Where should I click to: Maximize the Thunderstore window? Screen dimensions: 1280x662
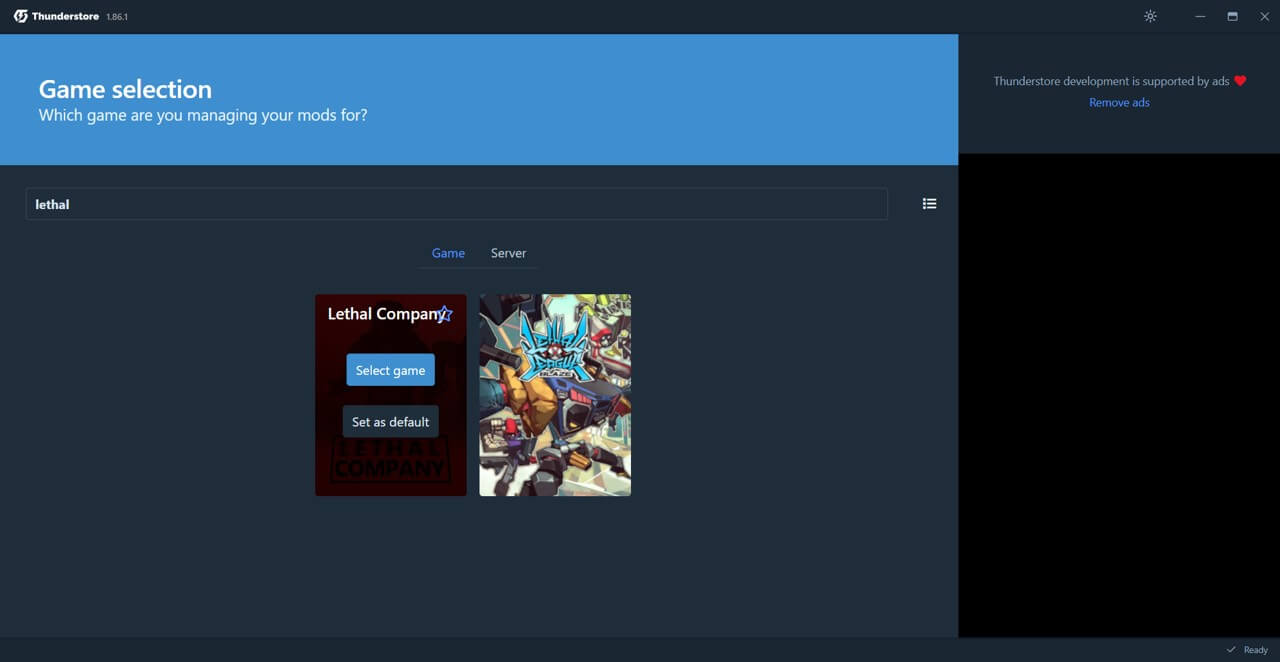pyautogui.click(x=1233, y=16)
